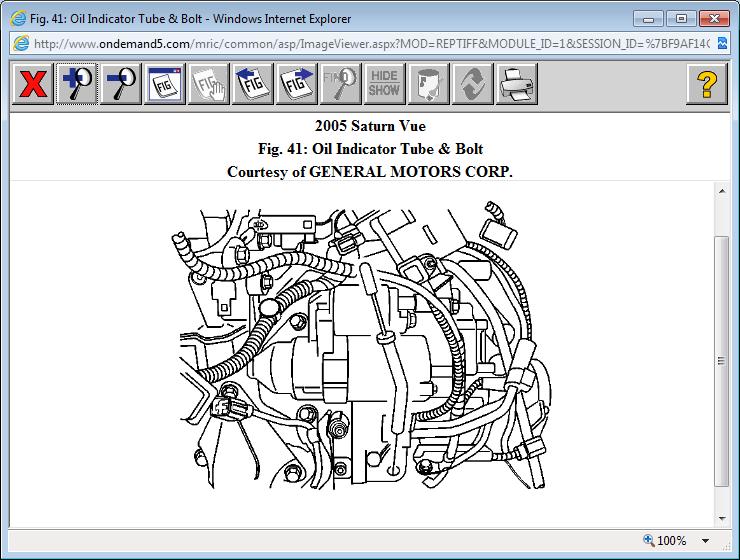The width and height of the screenshot is (740, 560).
Task: Open the figure window view icon
Action: 164,84
